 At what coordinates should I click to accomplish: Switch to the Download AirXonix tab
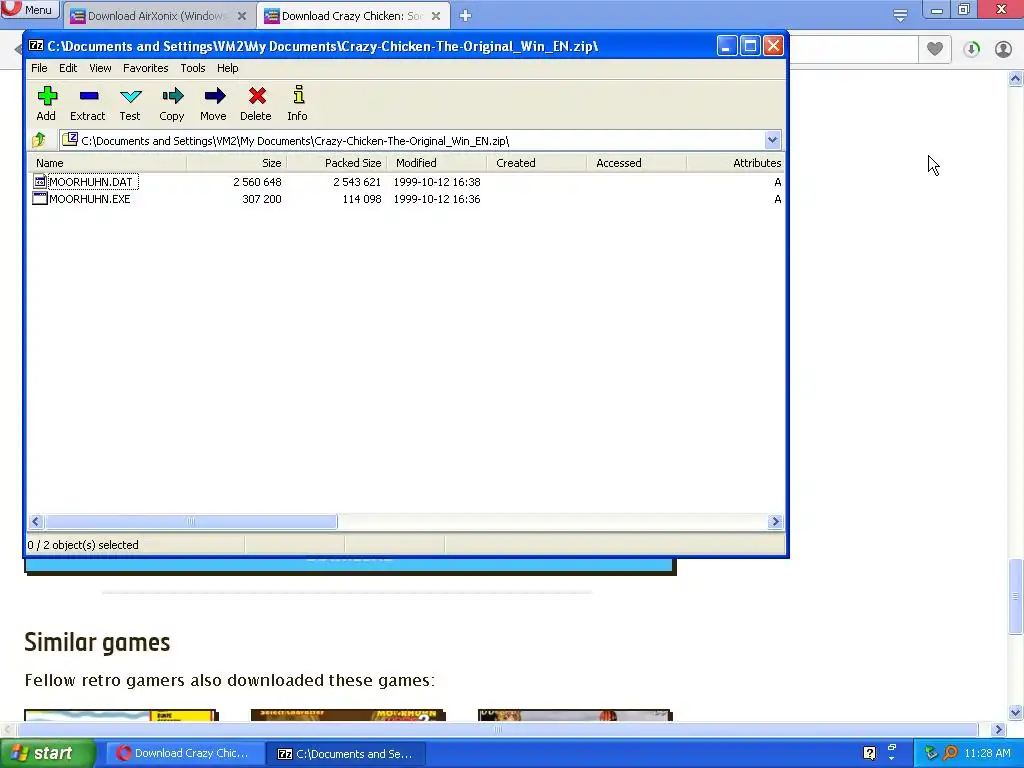[x=159, y=16]
